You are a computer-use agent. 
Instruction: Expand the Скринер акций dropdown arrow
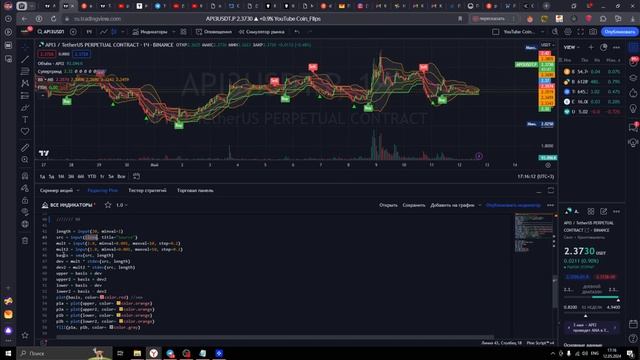pyautogui.click(x=78, y=191)
